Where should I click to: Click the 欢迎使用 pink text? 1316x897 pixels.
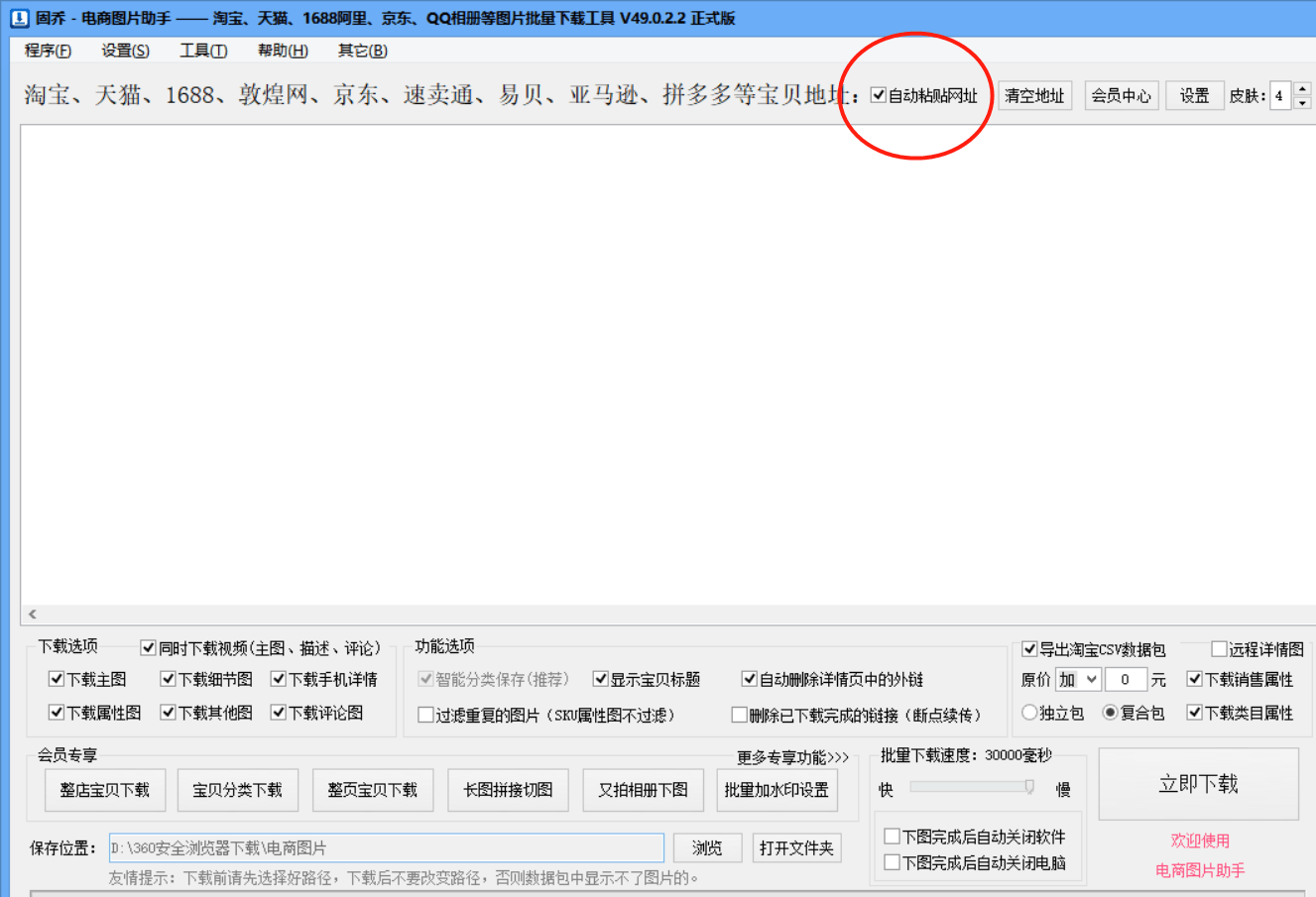[x=1200, y=841]
